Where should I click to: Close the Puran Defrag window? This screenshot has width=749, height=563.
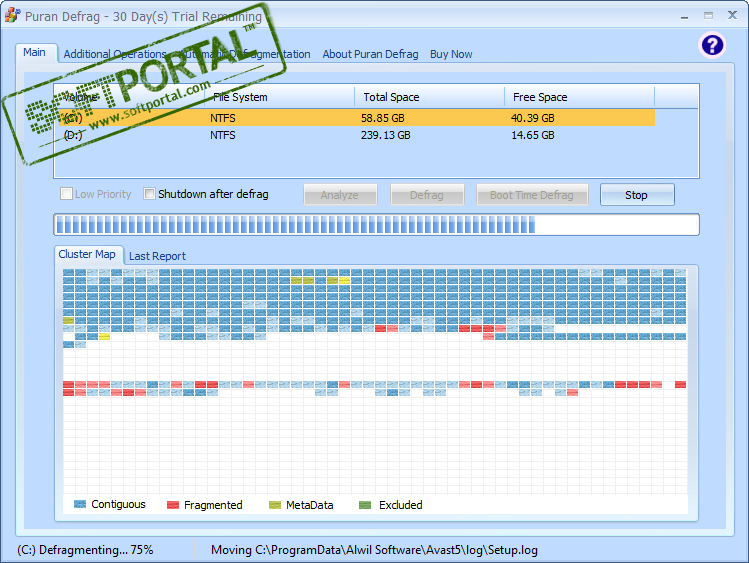[732, 15]
